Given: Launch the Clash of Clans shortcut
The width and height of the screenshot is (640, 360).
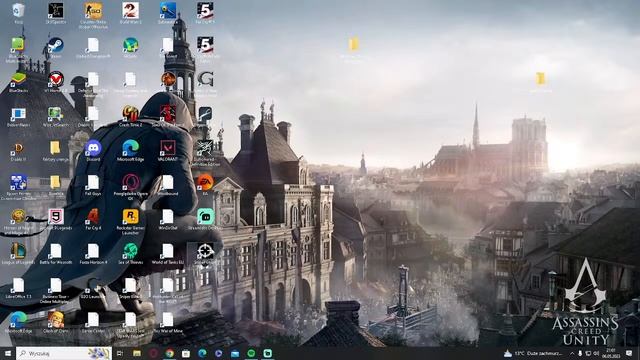Looking at the screenshot, I should pos(56,322).
